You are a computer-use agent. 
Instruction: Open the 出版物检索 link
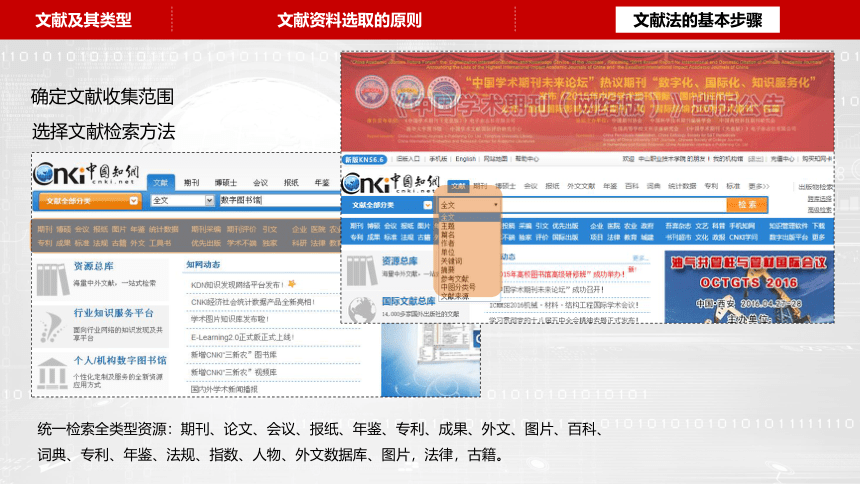point(814,187)
